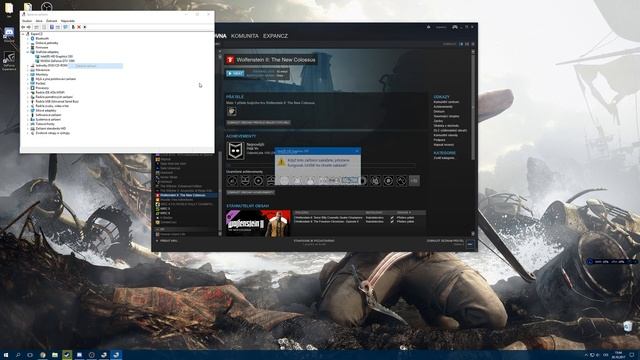
Task: Open Task View from the taskbar
Action: click(x=30, y=355)
